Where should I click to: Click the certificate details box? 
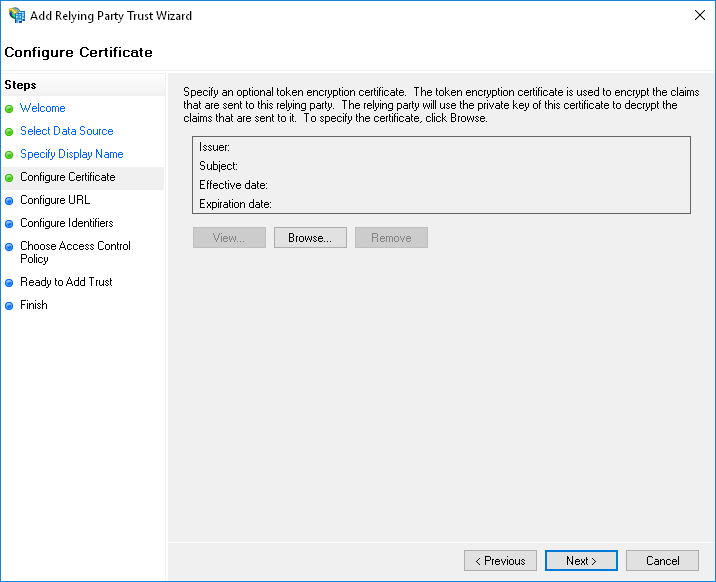click(441, 175)
